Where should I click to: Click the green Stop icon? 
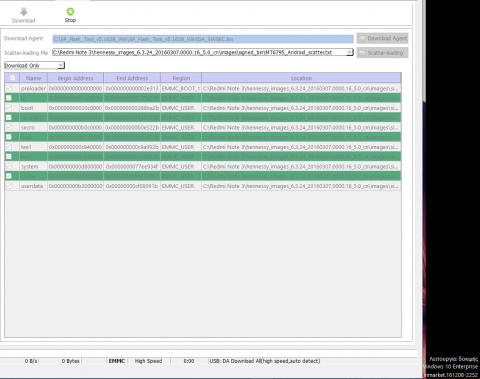click(x=70, y=12)
